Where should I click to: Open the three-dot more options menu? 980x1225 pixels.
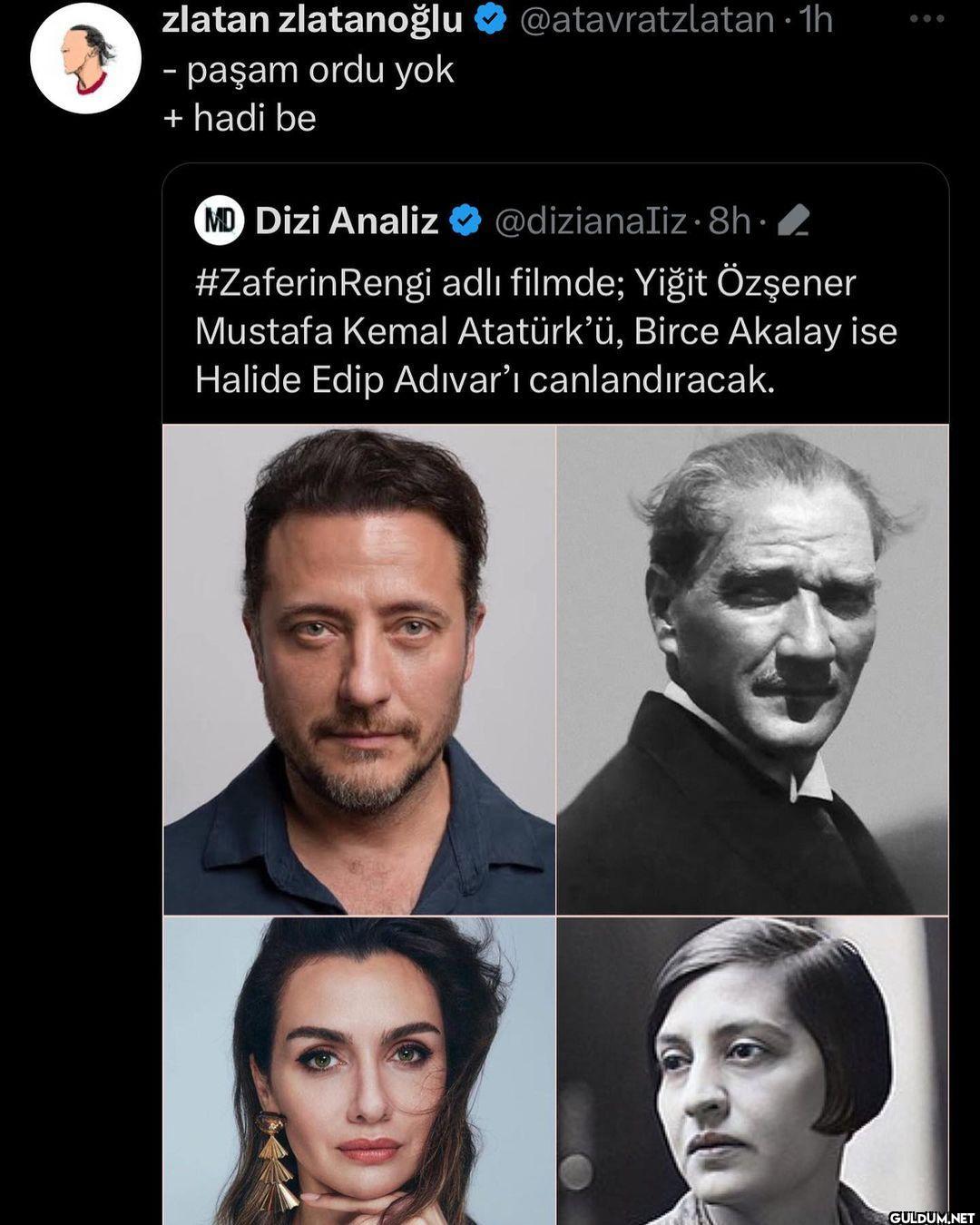click(926, 19)
